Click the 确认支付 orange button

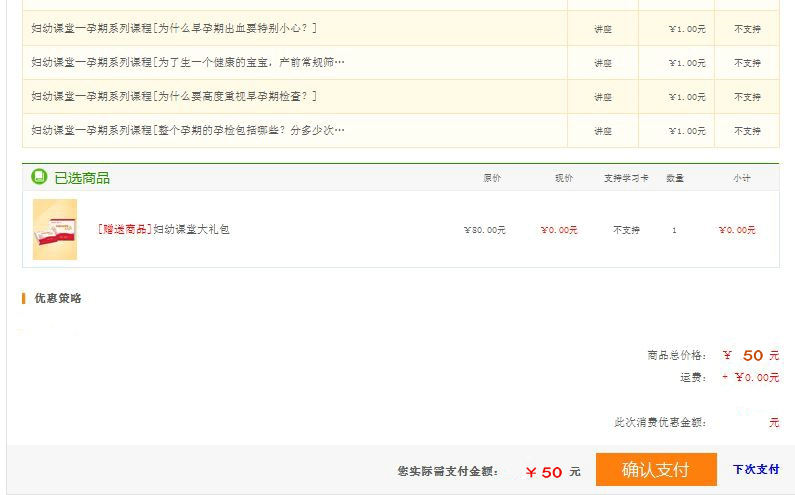655,470
